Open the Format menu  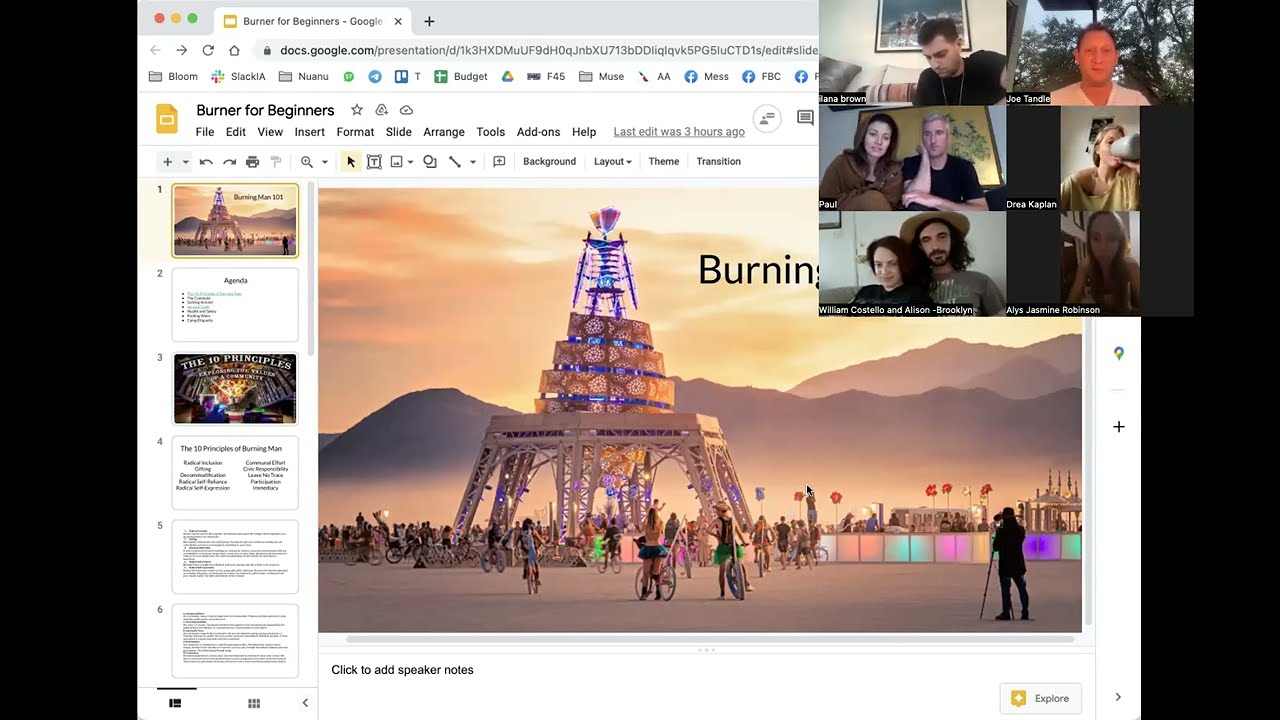pyautogui.click(x=355, y=132)
